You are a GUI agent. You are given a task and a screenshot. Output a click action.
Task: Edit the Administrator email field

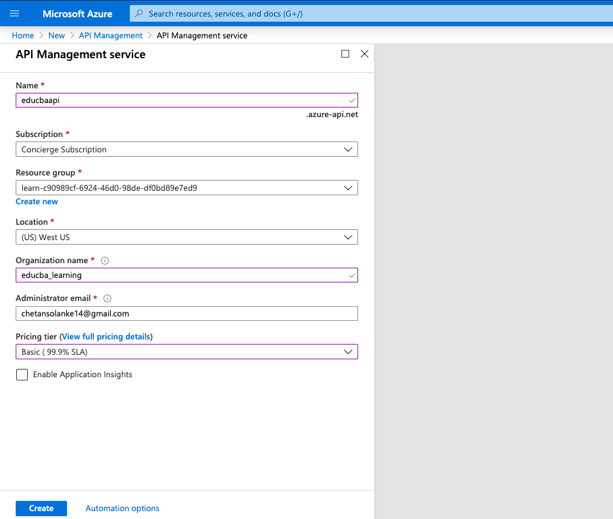coord(186,313)
